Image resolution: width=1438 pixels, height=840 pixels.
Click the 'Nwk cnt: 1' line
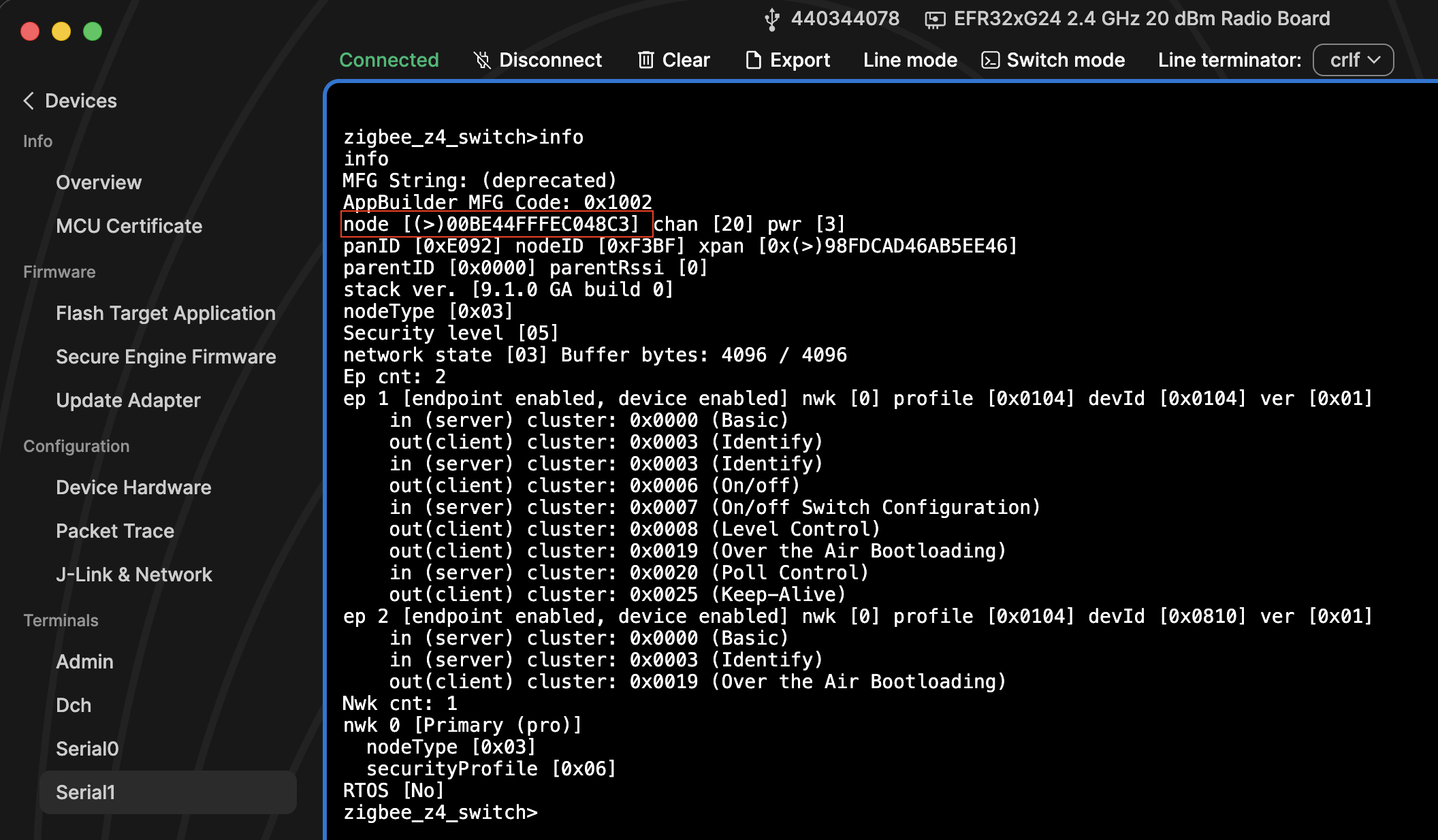(400, 703)
